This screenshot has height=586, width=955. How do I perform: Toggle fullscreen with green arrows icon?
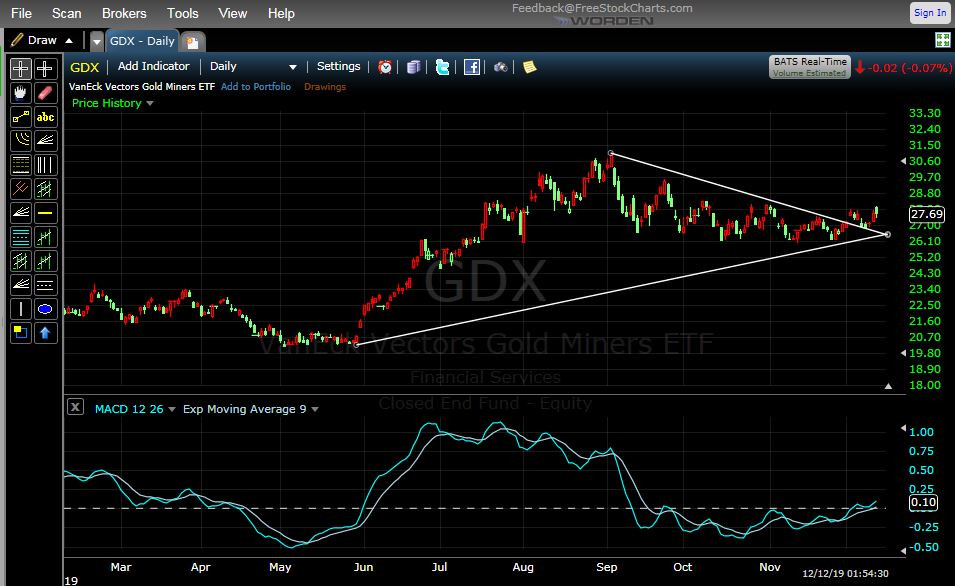coord(942,40)
